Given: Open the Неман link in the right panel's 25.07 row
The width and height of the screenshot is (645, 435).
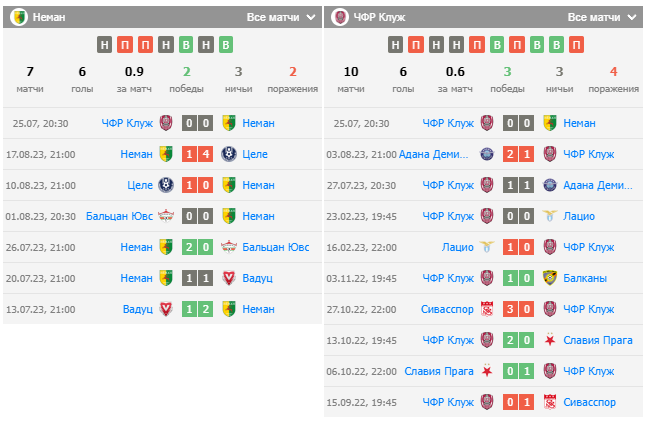Looking at the screenshot, I should tap(579, 123).
